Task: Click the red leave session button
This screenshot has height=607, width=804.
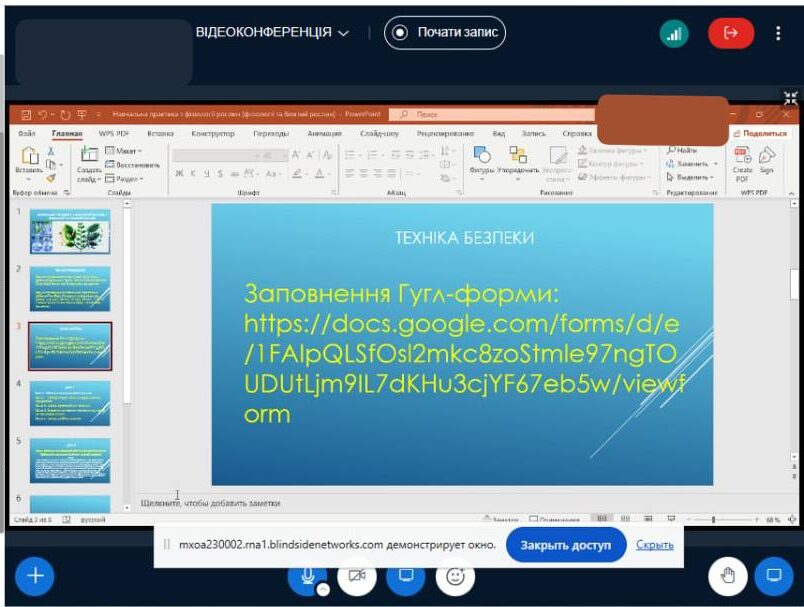Action: (x=731, y=33)
